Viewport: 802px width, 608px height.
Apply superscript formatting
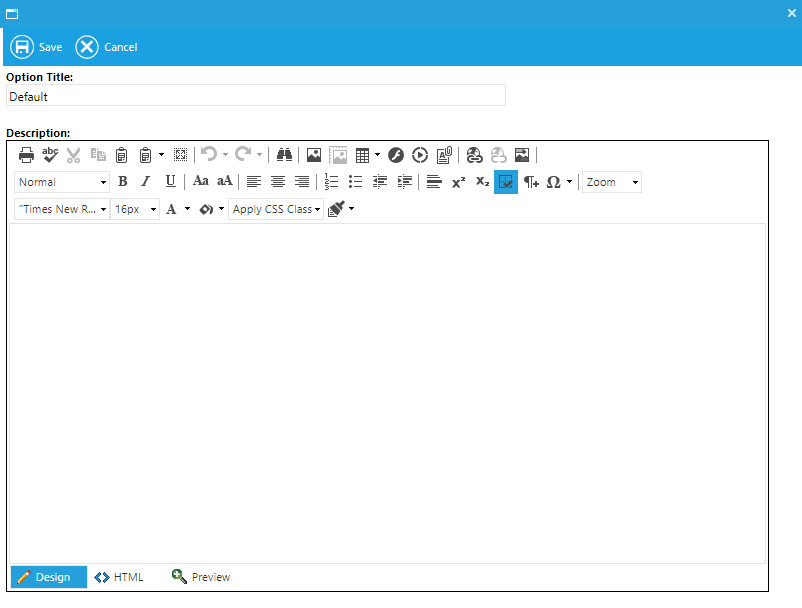coord(458,182)
